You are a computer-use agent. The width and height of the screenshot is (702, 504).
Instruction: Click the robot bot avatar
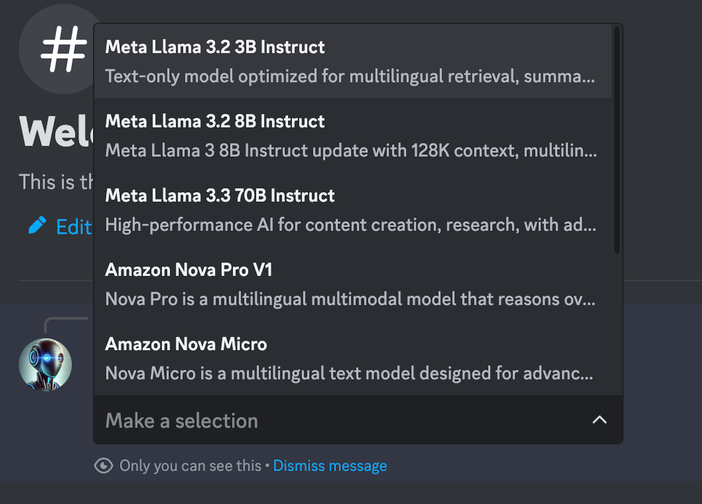[45, 364]
